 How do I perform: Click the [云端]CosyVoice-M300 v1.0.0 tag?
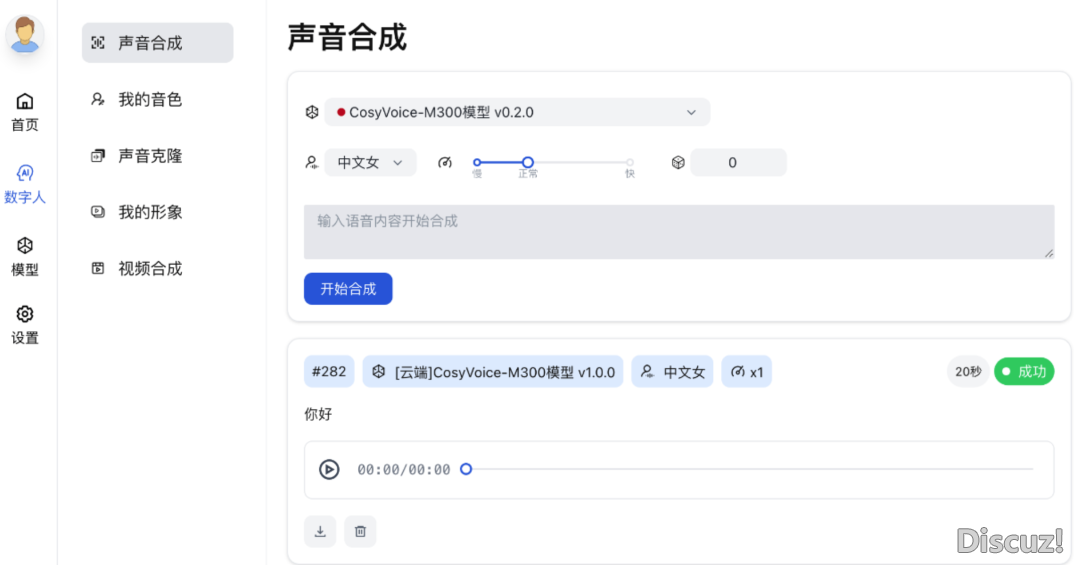(493, 372)
